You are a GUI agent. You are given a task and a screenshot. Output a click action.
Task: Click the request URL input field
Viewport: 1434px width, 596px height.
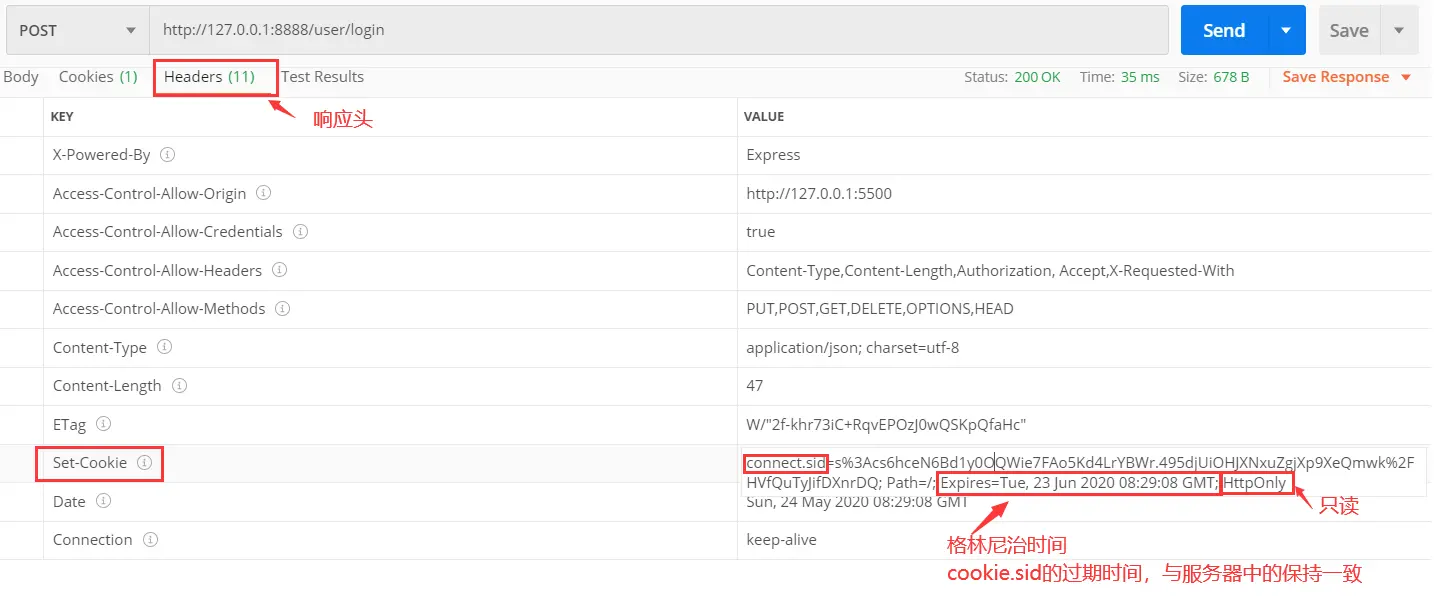(x=659, y=31)
